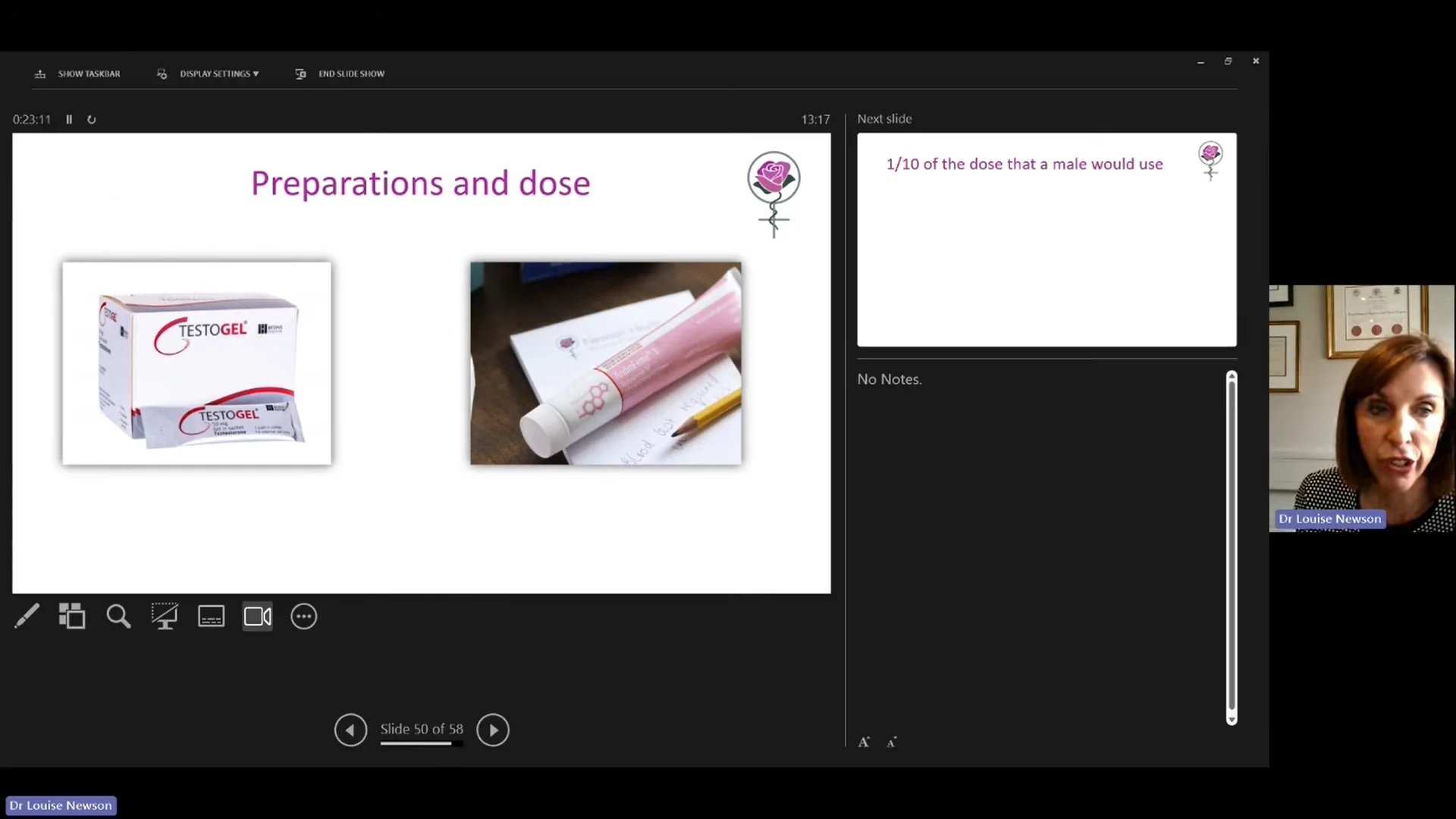
Task: Select the slide grid view icon
Action: point(71,615)
